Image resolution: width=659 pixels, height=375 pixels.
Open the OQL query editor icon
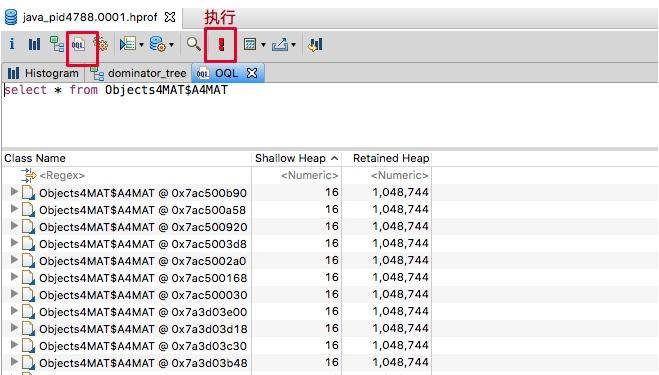pos(79,44)
